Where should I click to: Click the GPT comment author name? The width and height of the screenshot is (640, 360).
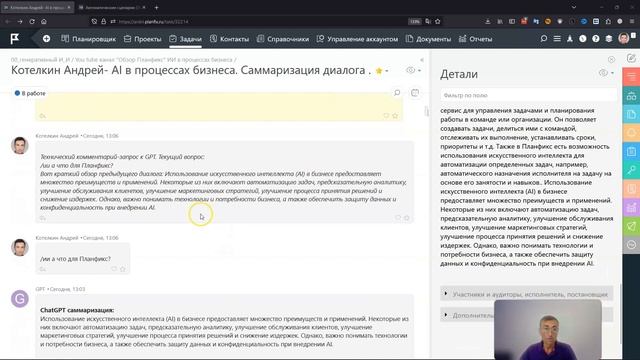click(x=40, y=289)
